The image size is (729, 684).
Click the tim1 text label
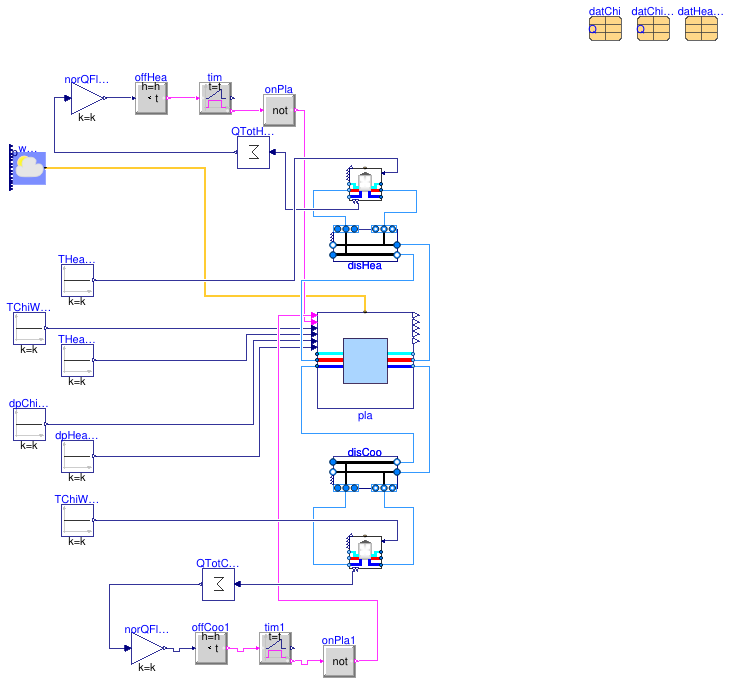[274, 627]
